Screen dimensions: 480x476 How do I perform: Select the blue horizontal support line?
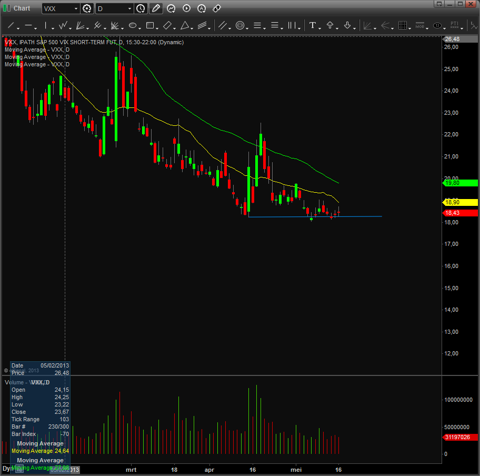pyautogui.click(x=315, y=217)
